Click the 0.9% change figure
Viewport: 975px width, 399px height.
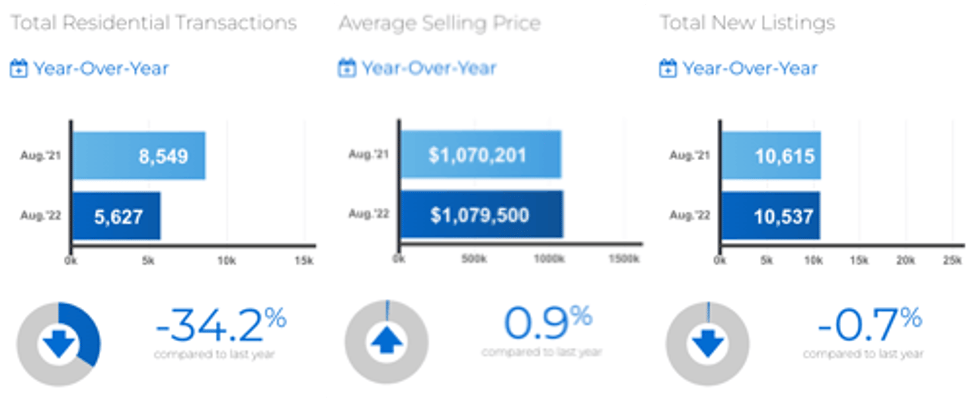(x=548, y=323)
